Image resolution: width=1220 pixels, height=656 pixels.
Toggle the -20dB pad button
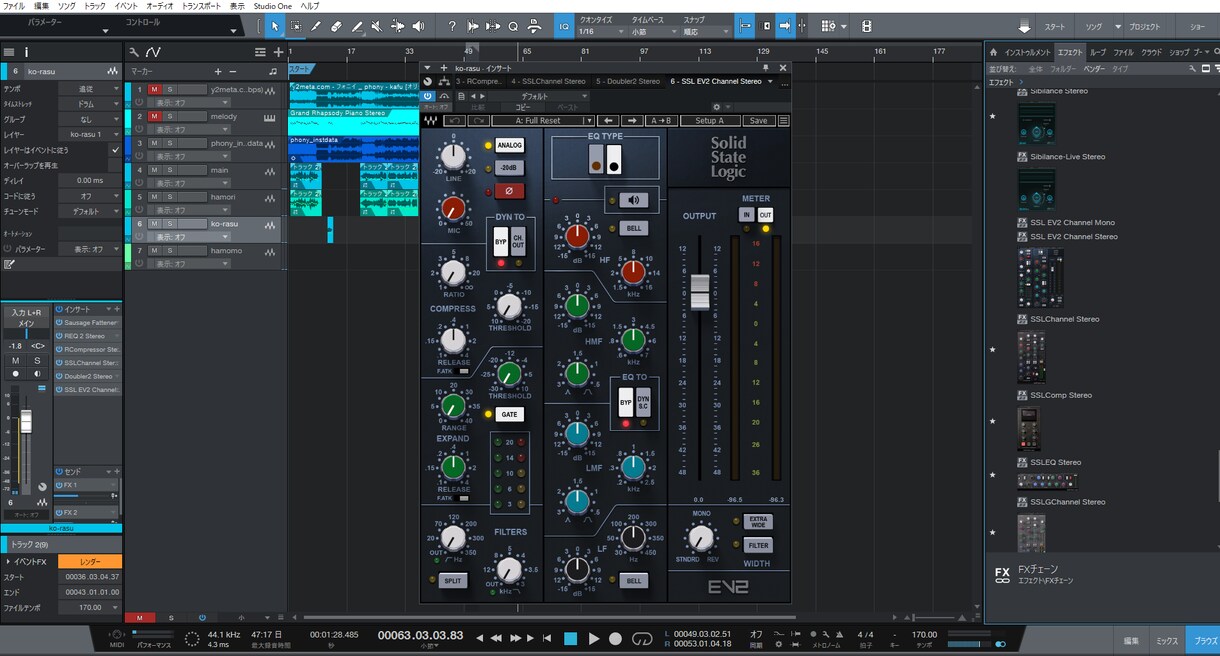[x=509, y=168]
